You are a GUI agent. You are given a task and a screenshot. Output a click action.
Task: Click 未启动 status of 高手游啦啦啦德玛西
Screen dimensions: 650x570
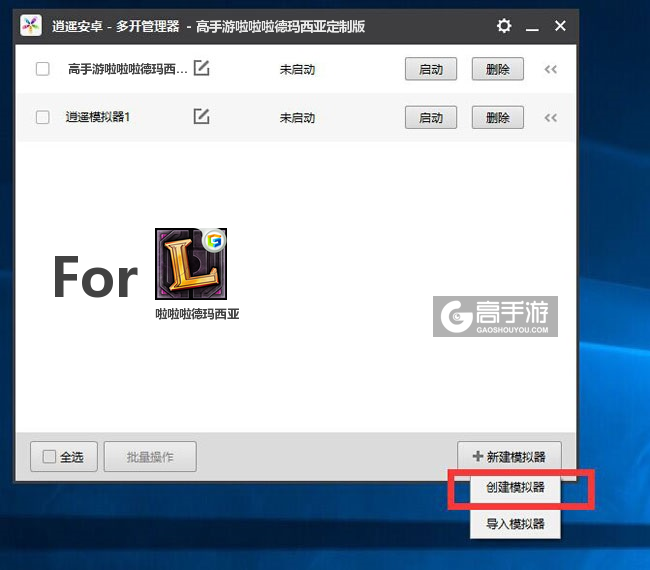297,70
